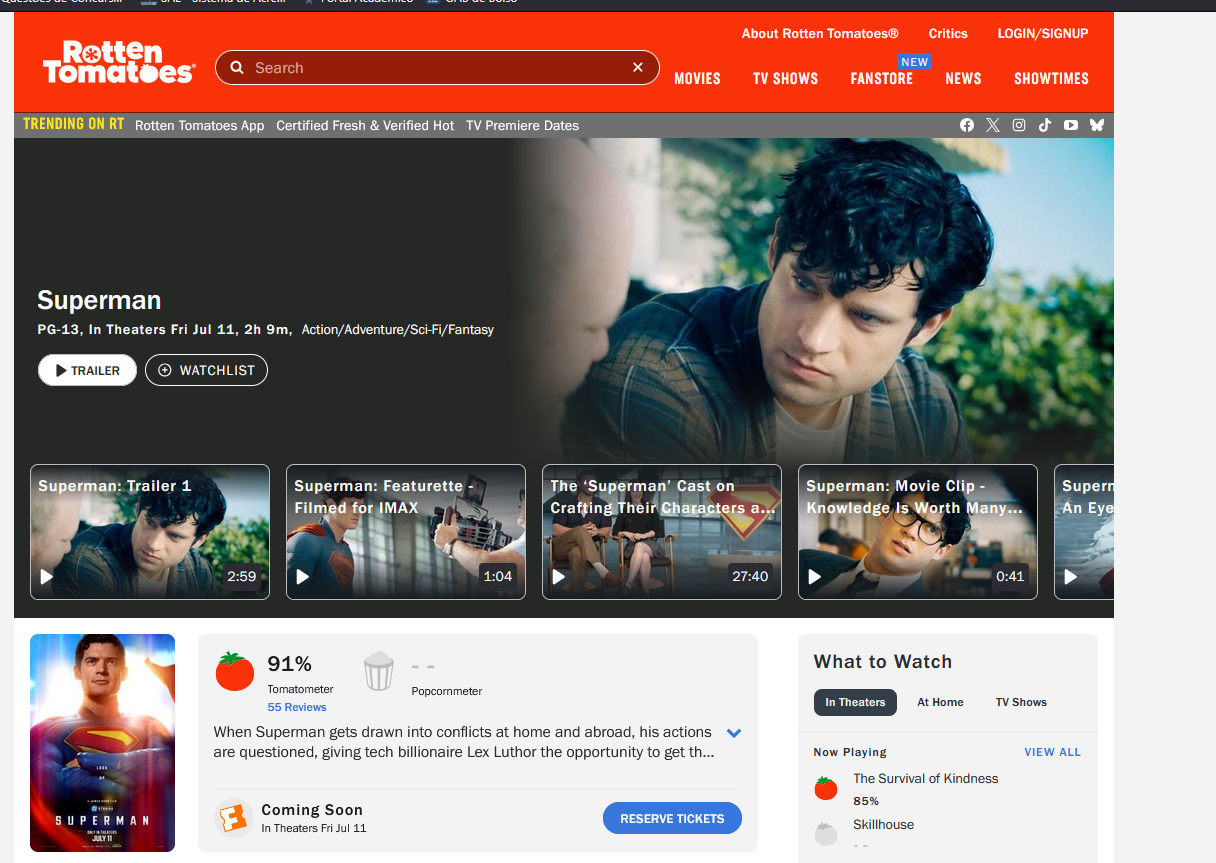1216x863 pixels.
Task: Play Superman: Movie Clip - Knowledge Is Worth
Action: click(918, 532)
